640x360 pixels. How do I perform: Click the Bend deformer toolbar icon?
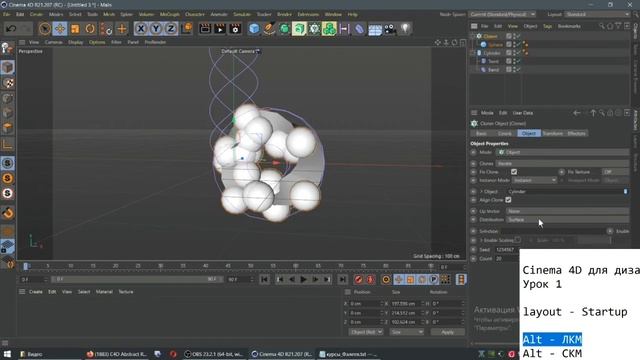pyautogui.click(x=359, y=29)
